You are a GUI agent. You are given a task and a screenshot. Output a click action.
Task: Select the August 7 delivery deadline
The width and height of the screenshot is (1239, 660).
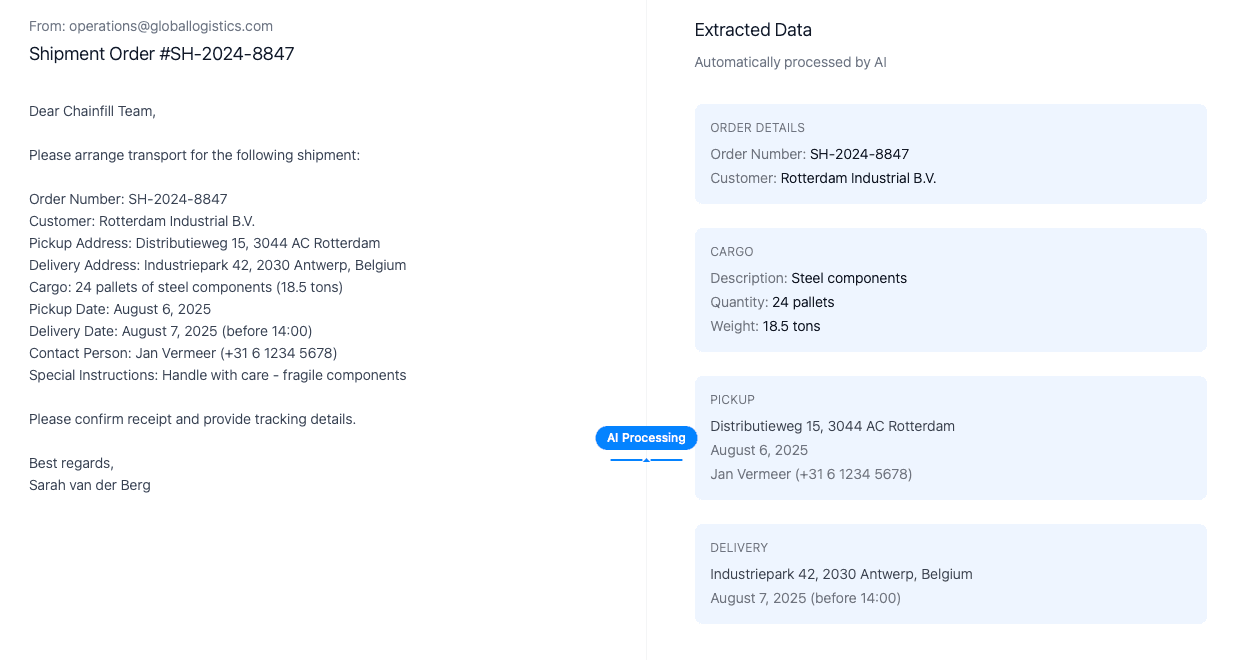(x=805, y=598)
